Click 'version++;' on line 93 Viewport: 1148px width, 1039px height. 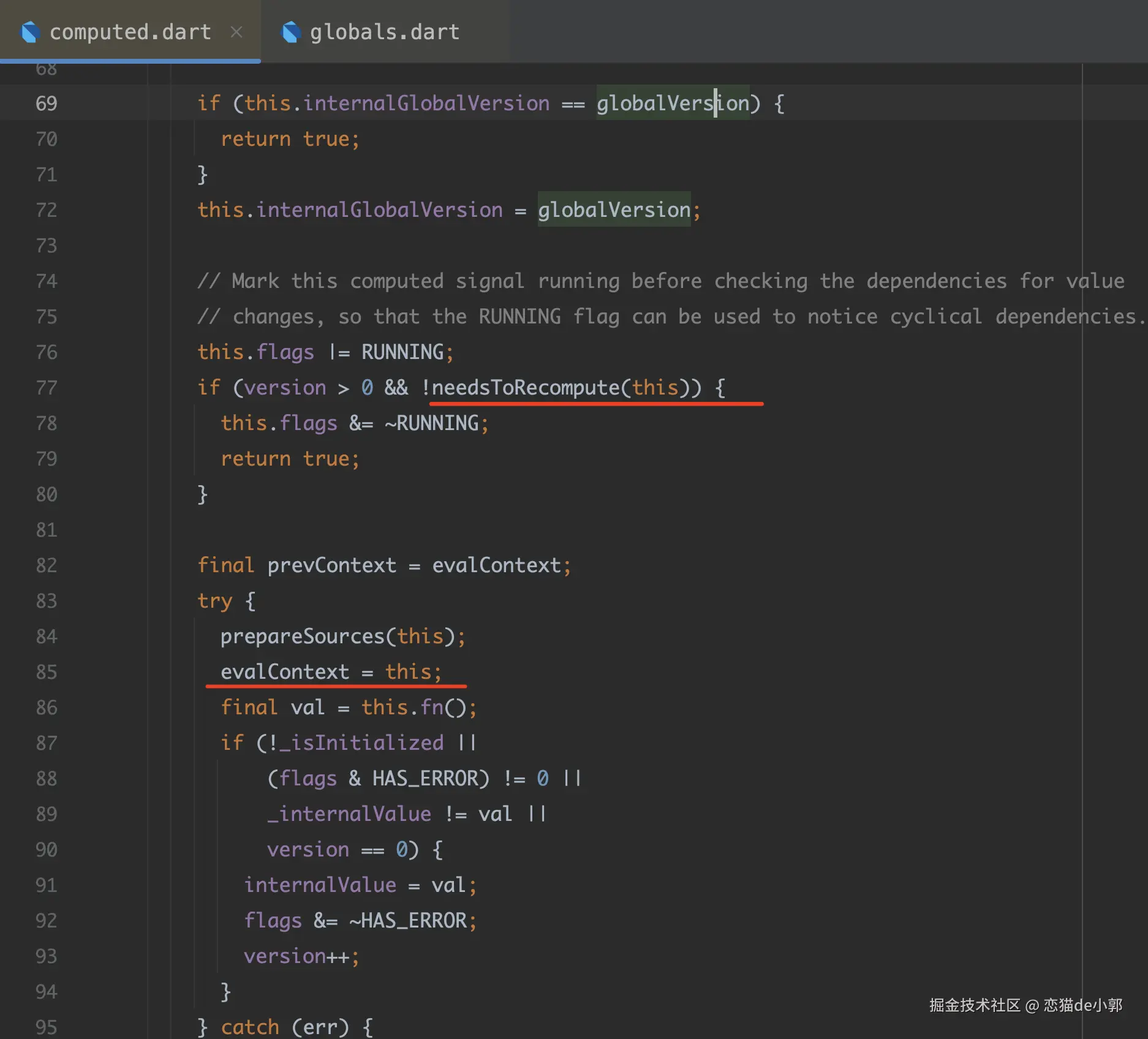click(x=302, y=956)
